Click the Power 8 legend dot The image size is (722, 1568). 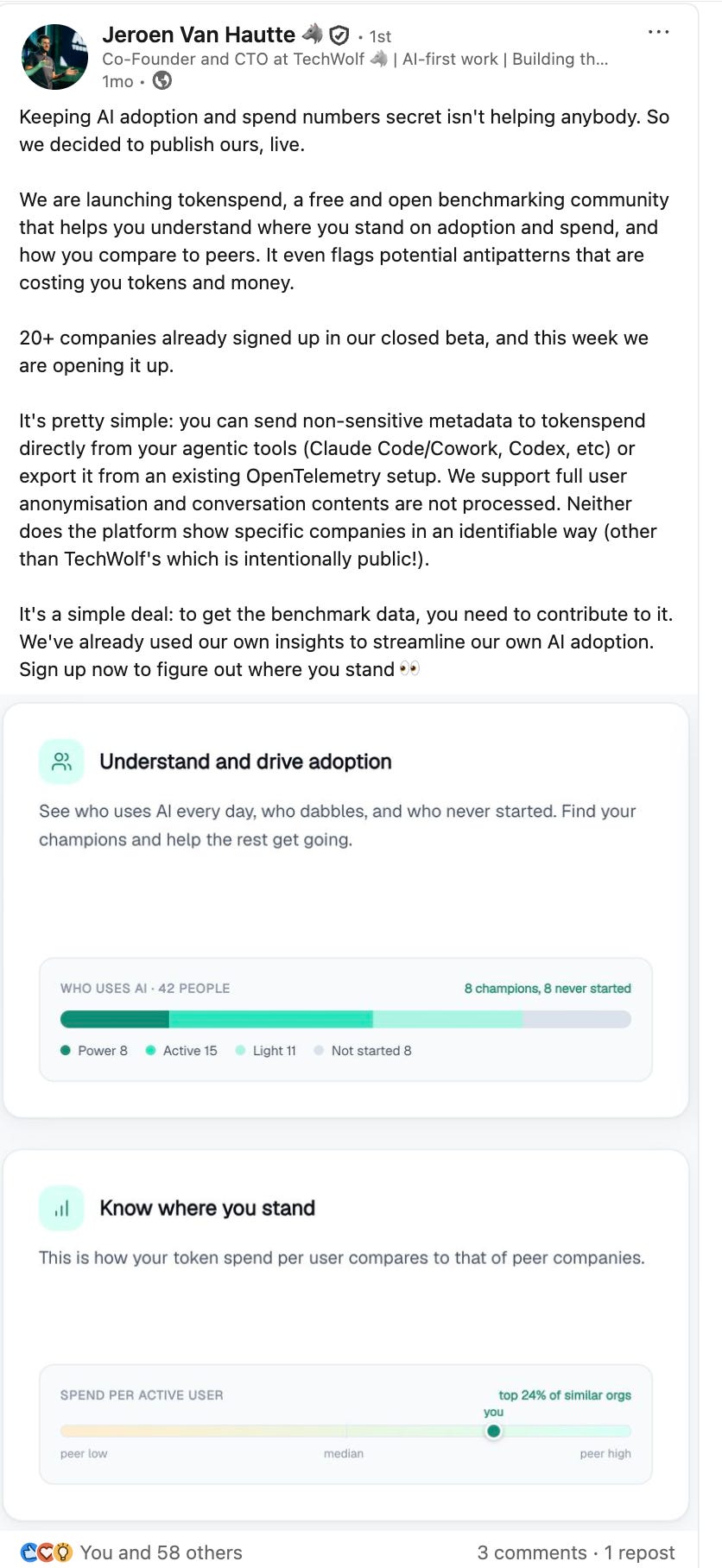66,1051
